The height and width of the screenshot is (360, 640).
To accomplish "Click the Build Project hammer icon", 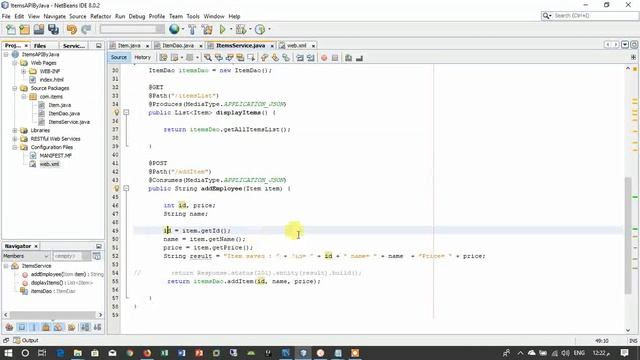I will (192, 29).
